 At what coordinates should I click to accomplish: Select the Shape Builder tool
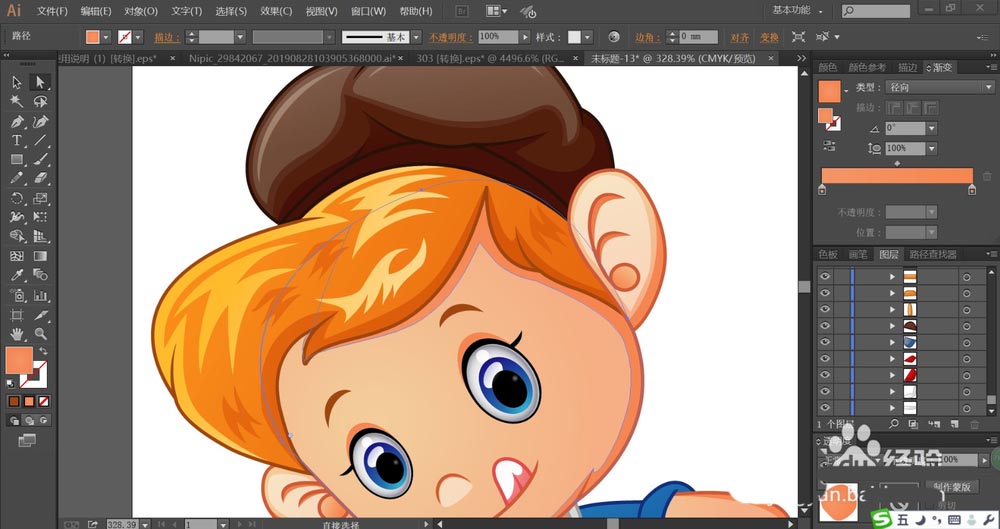17,237
